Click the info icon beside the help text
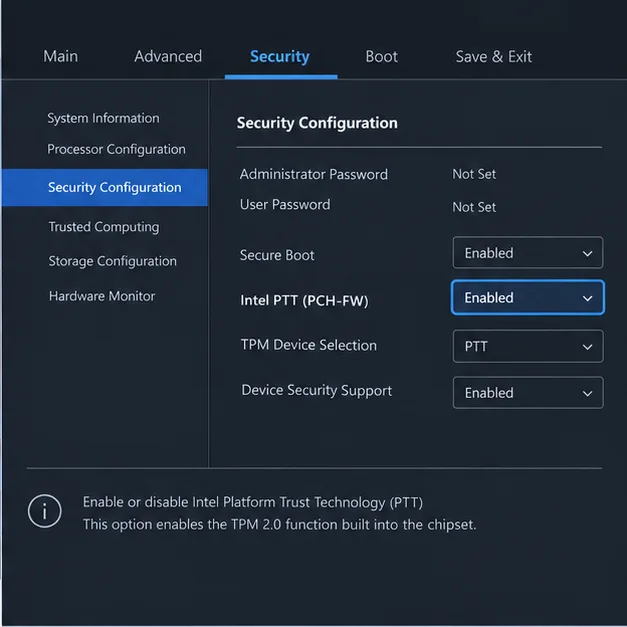The width and height of the screenshot is (627, 627). [x=44, y=511]
